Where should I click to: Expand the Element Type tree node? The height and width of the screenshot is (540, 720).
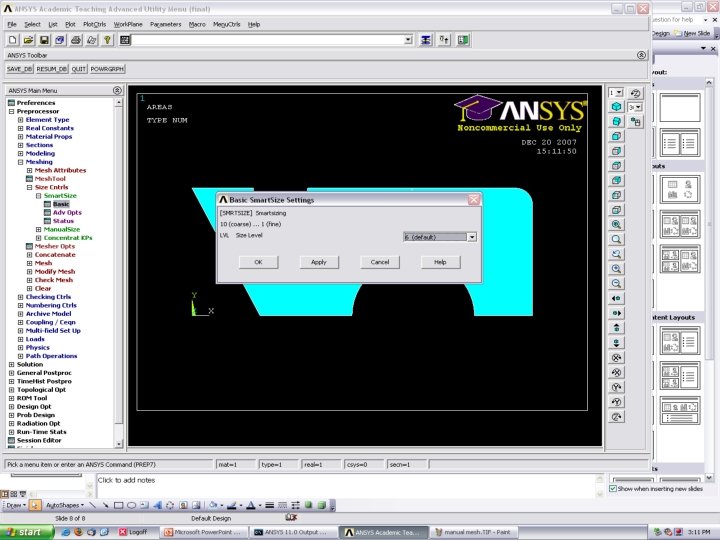coord(21,120)
